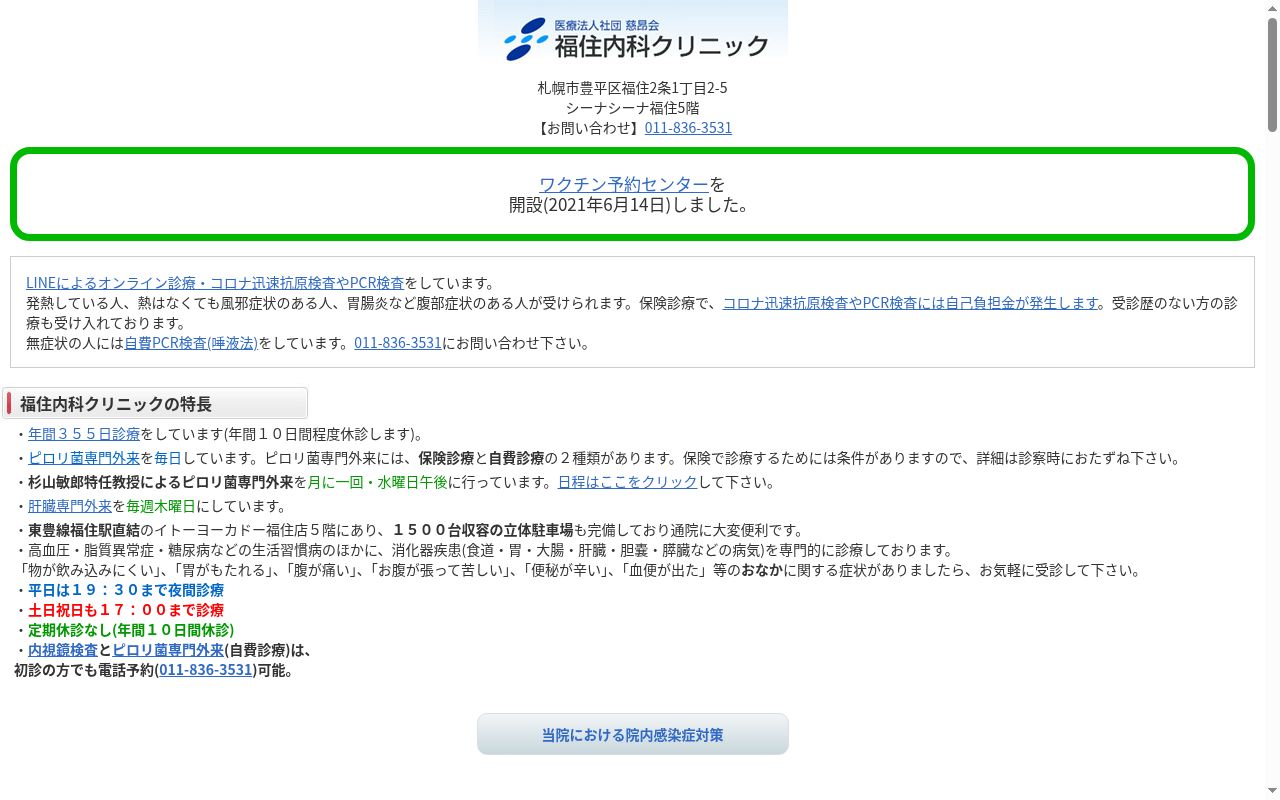Open the ワクチン予約センター link
The image size is (1280, 800).
(x=624, y=184)
